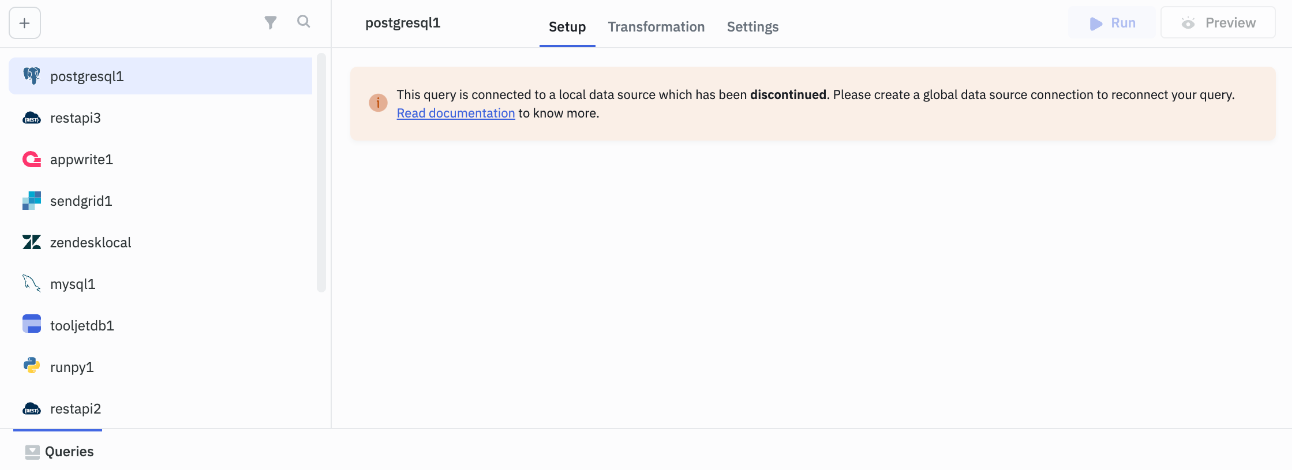Click the Appwrite icon next to appwrite1
Image resolution: width=1292 pixels, height=470 pixels.
(x=31, y=159)
